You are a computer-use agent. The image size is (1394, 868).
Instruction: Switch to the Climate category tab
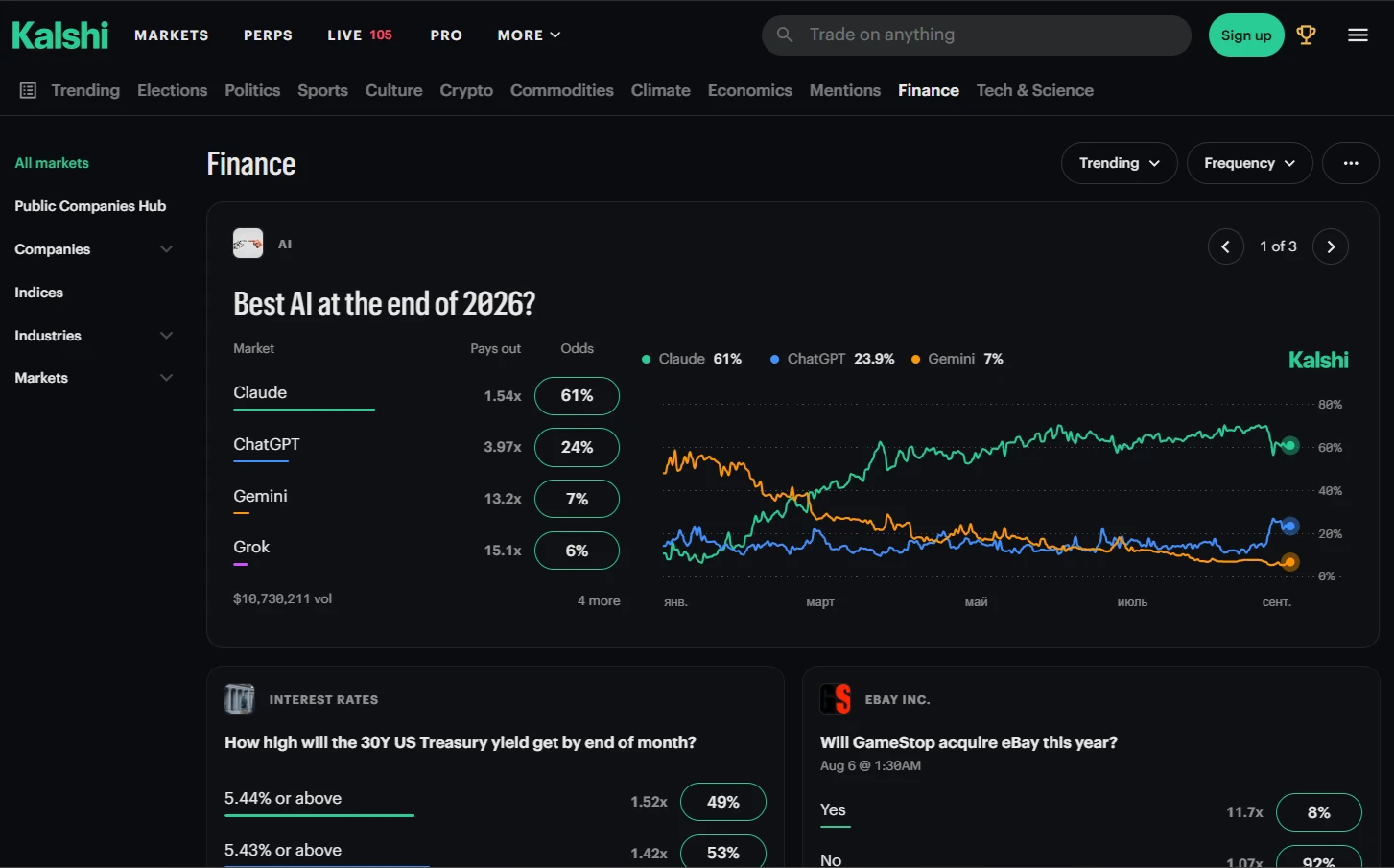coord(660,90)
